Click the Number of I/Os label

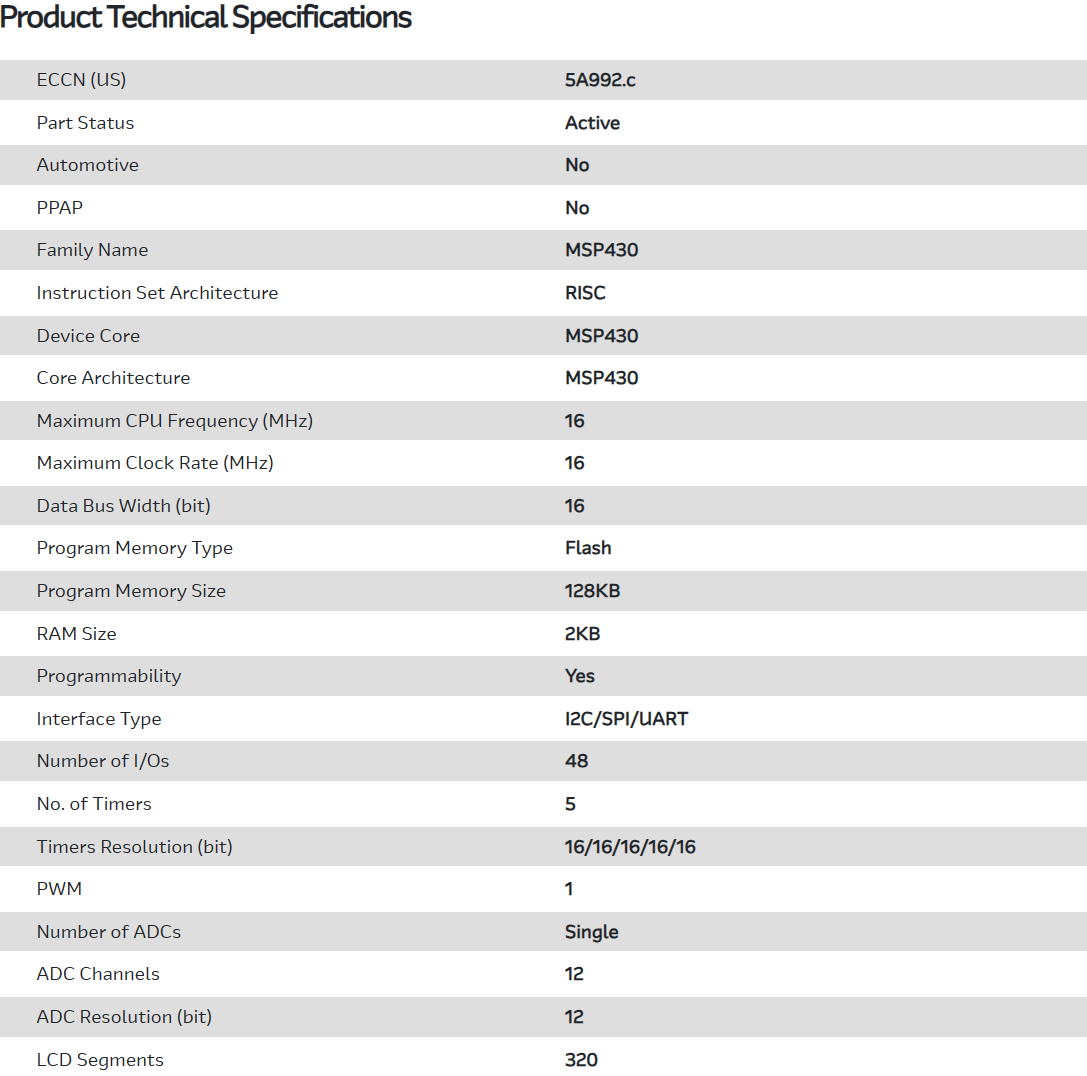coord(103,761)
